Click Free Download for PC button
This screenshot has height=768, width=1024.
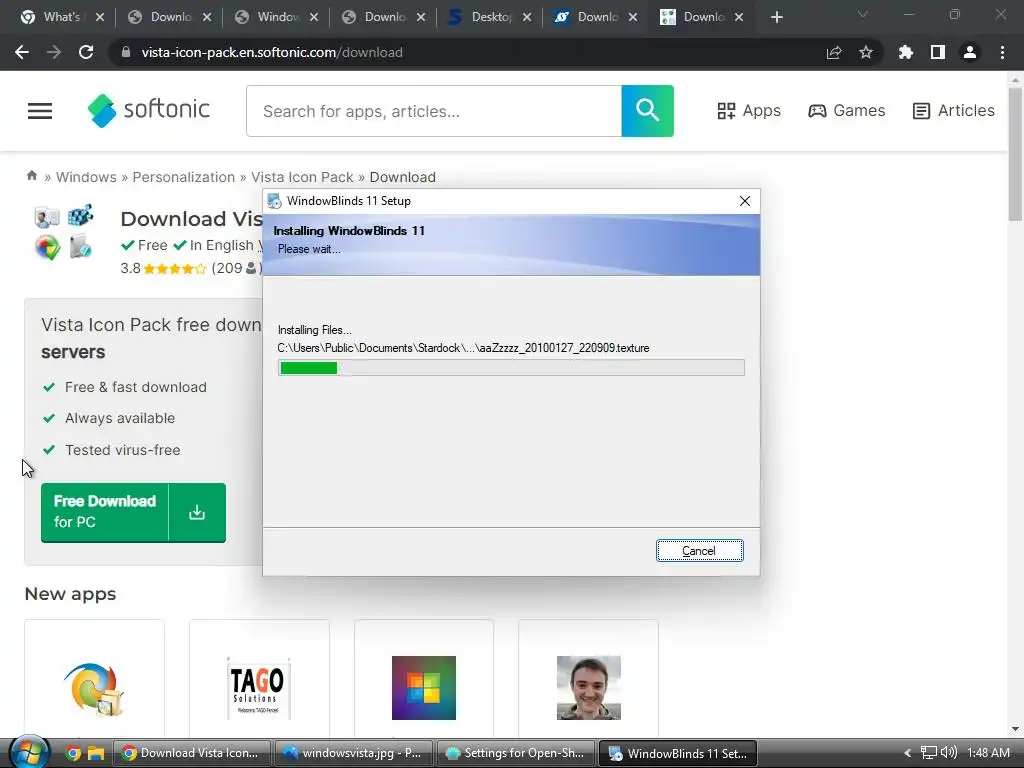104,513
